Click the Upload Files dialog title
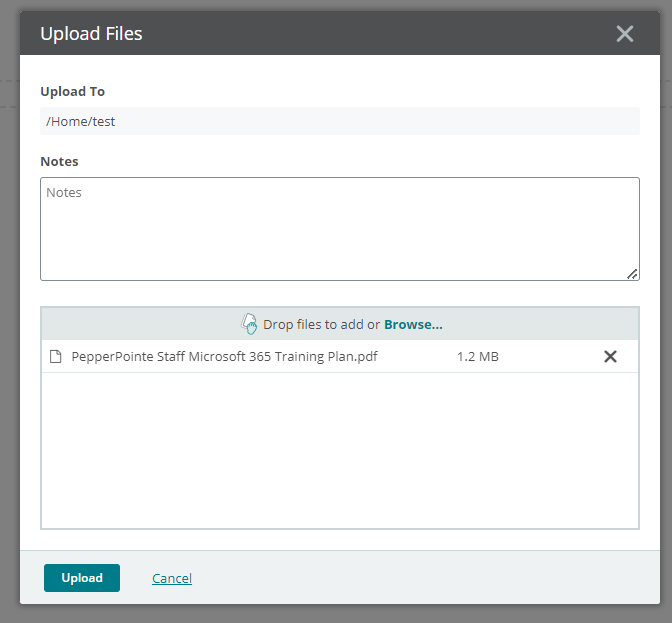 91,34
